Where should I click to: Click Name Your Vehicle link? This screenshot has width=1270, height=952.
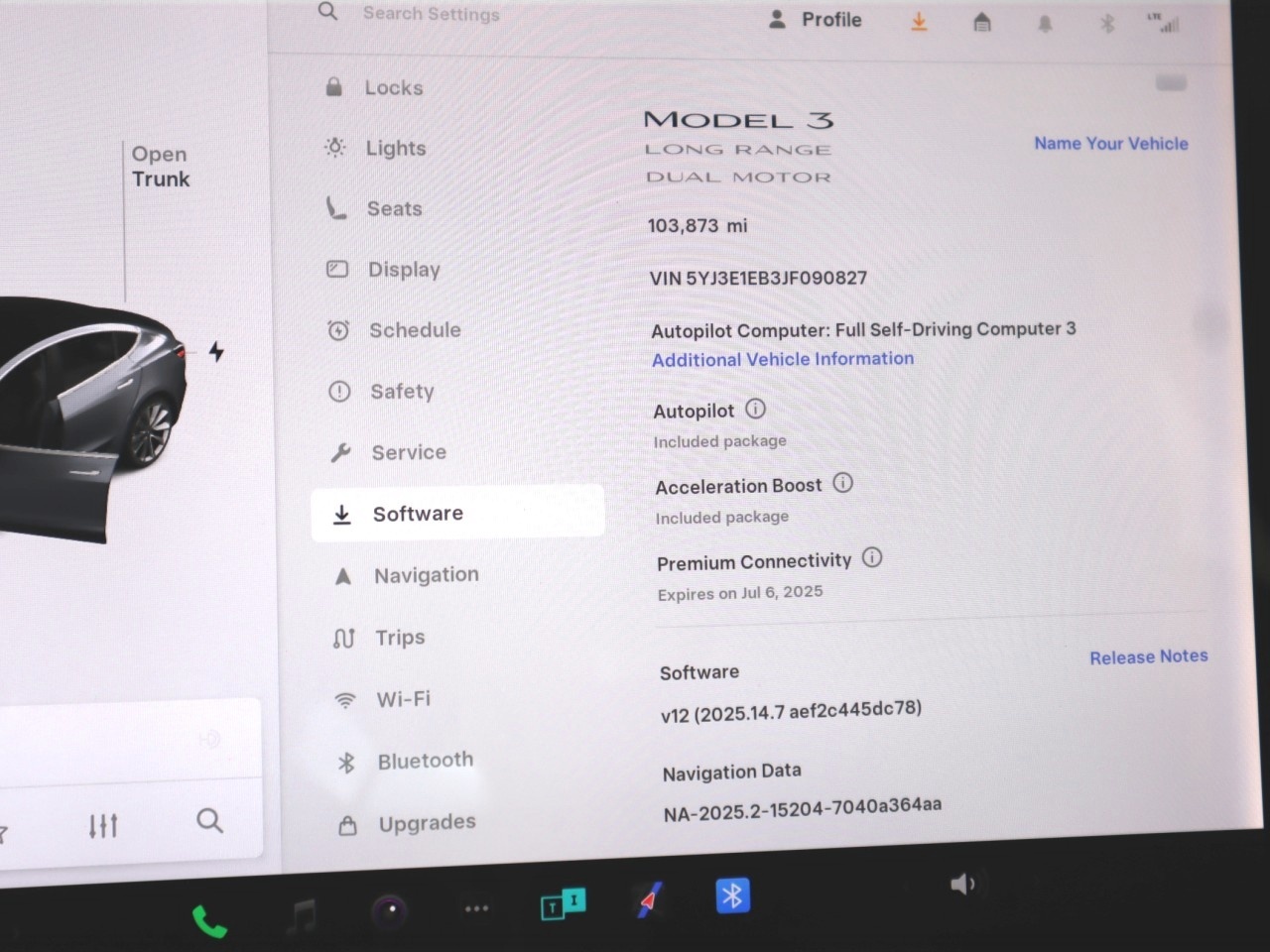(1111, 144)
